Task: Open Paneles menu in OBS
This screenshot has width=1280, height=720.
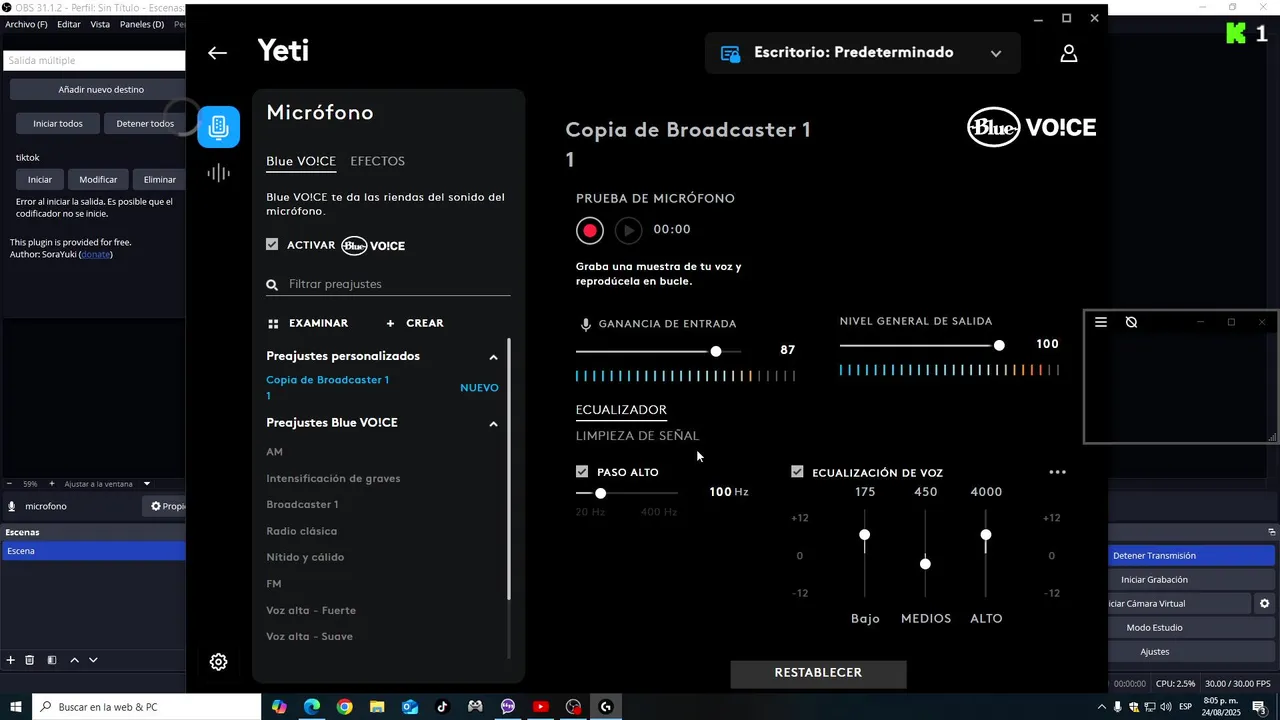Action: (142, 24)
